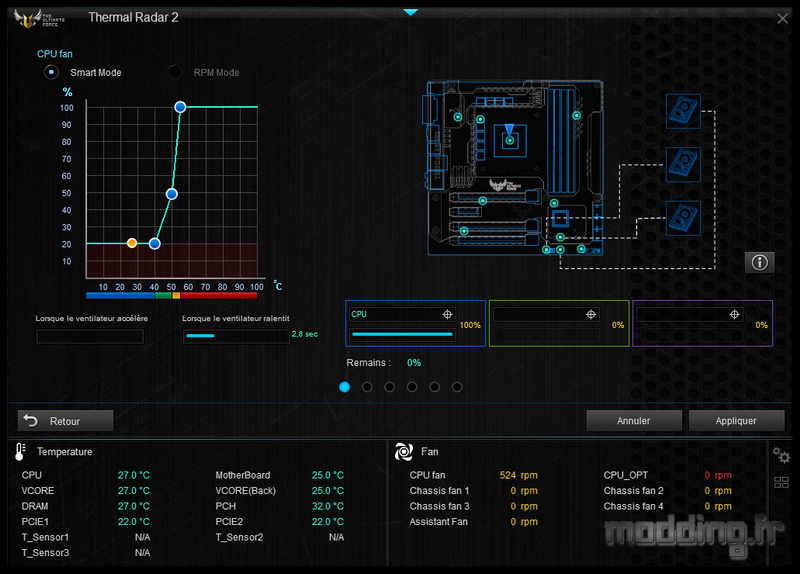The image size is (800, 574).
Task: Adjust the fan slow-down time slider
Action: point(236,336)
